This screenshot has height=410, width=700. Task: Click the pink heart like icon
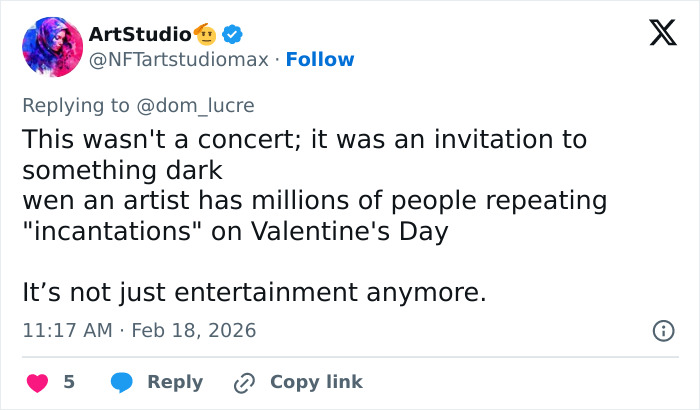click(37, 382)
